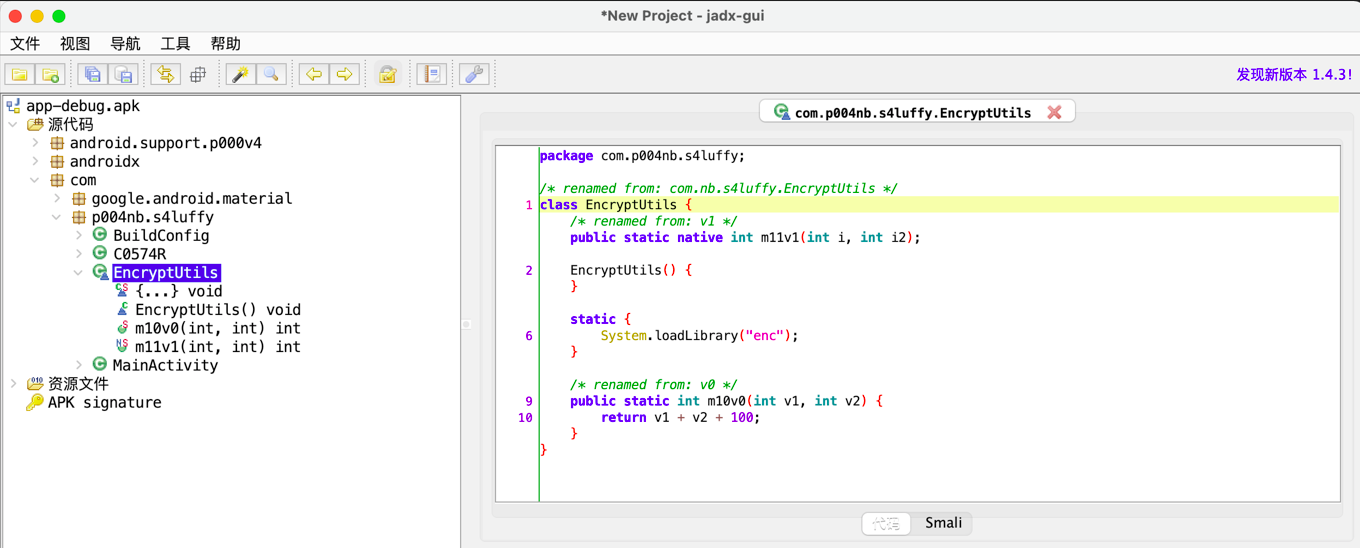The width and height of the screenshot is (1360, 548).
Task: Click the "enc" string in loadLibrary call
Action: click(x=765, y=336)
